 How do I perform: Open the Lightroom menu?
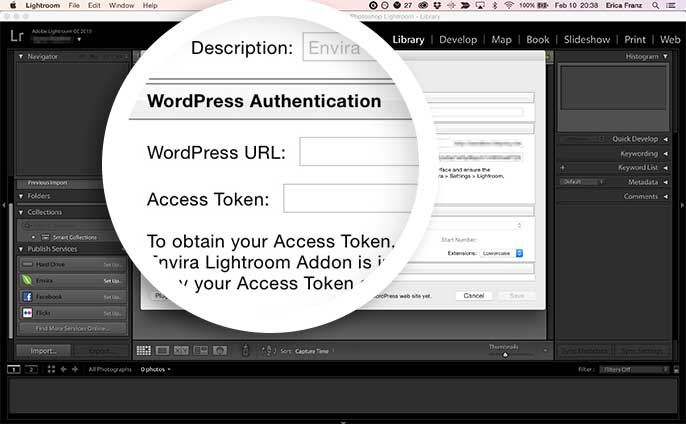pyautogui.click(x=42, y=5)
